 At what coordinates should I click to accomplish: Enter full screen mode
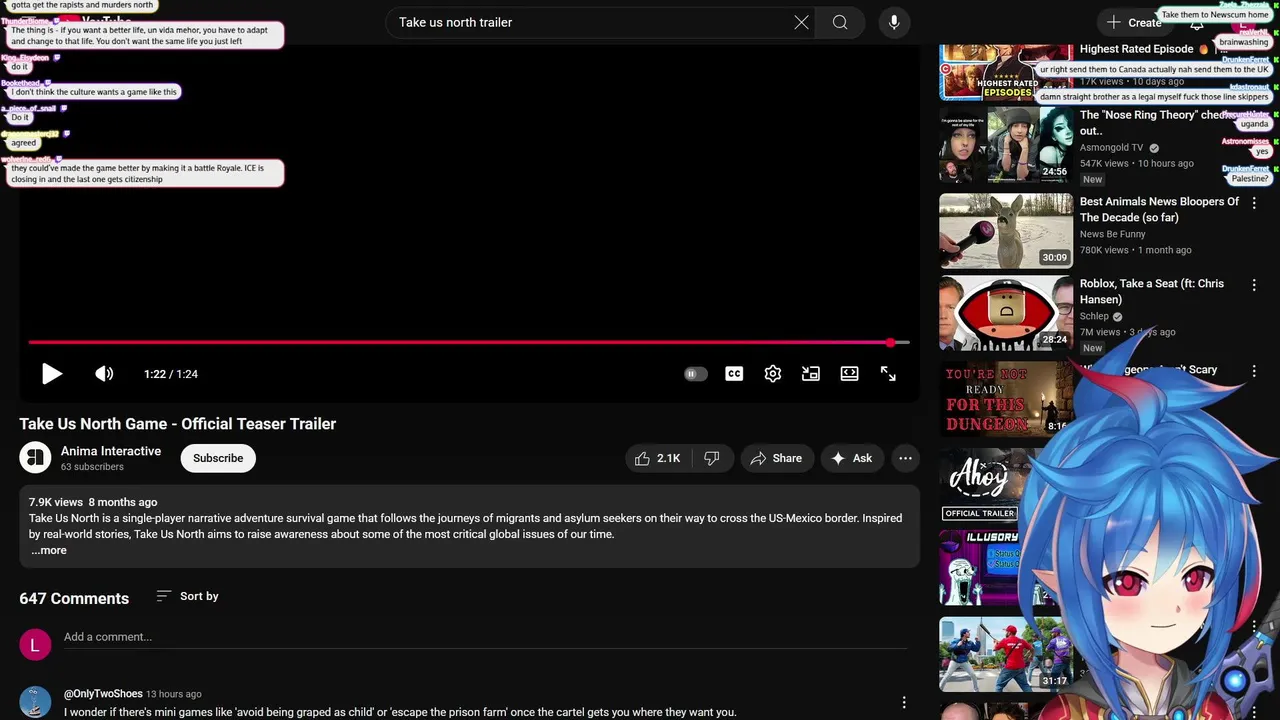tap(888, 374)
